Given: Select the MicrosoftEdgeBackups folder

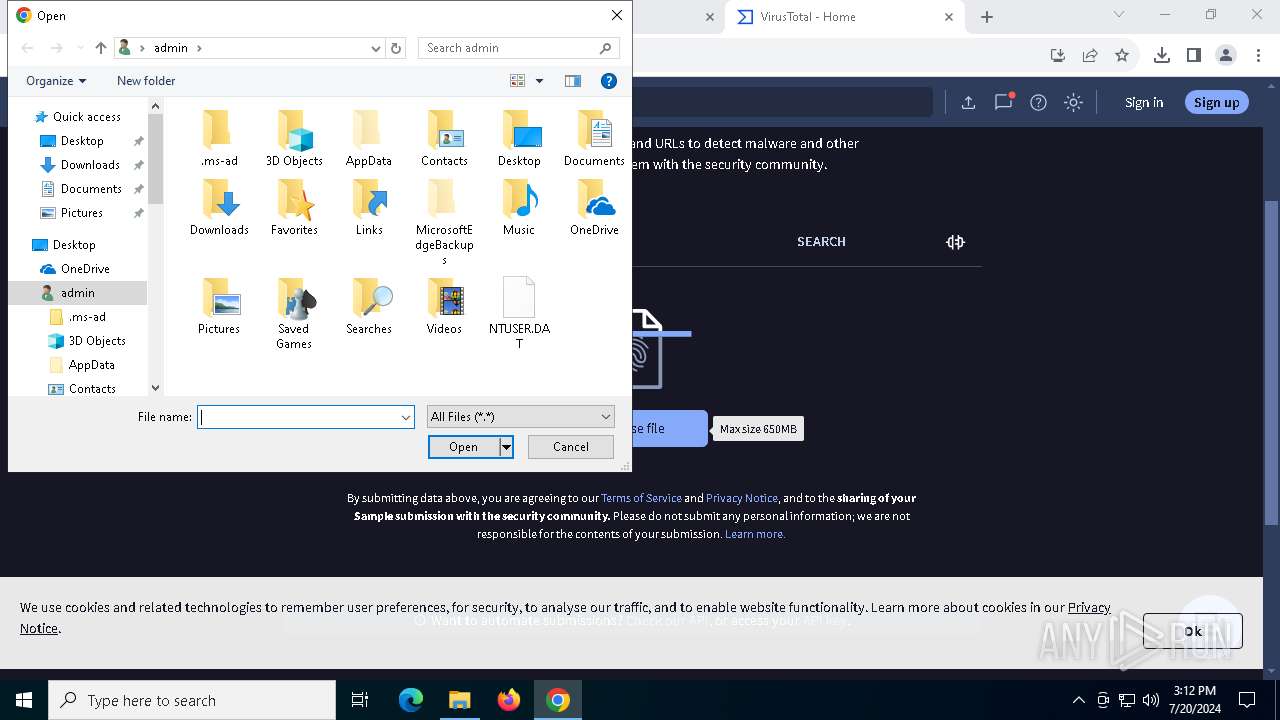Looking at the screenshot, I should point(444,223).
